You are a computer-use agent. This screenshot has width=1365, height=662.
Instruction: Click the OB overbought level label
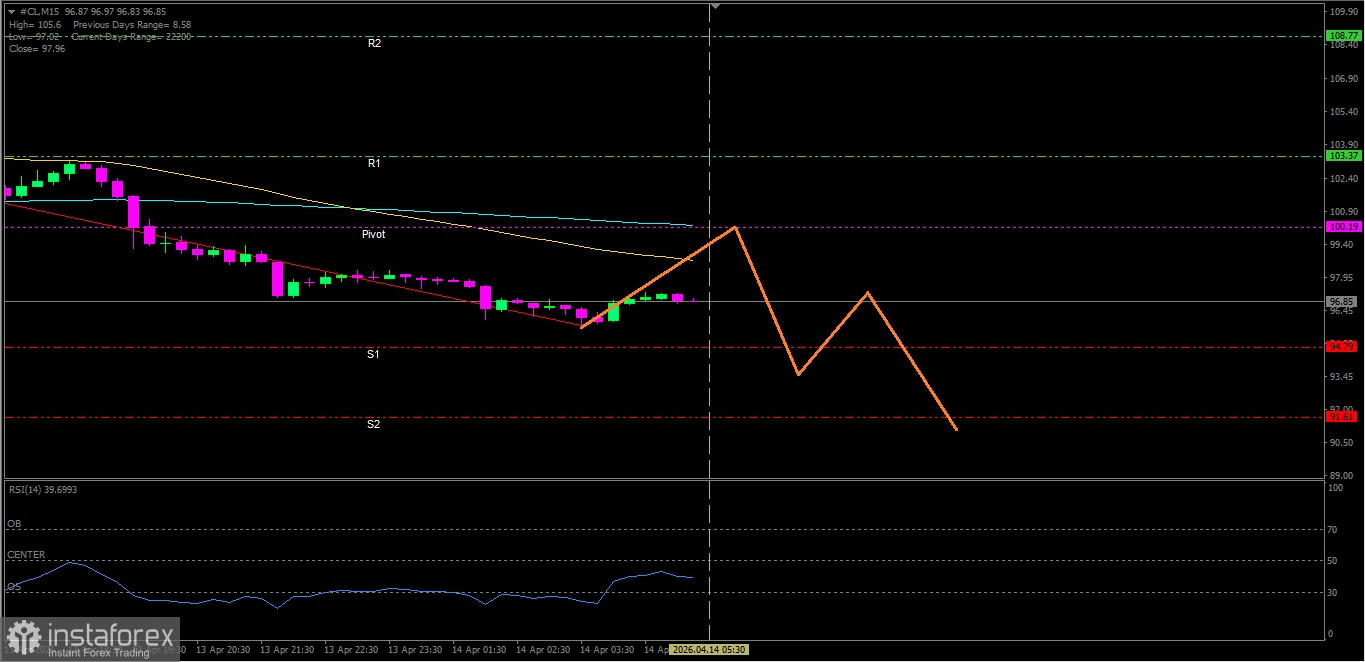click(x=14, y=524)
